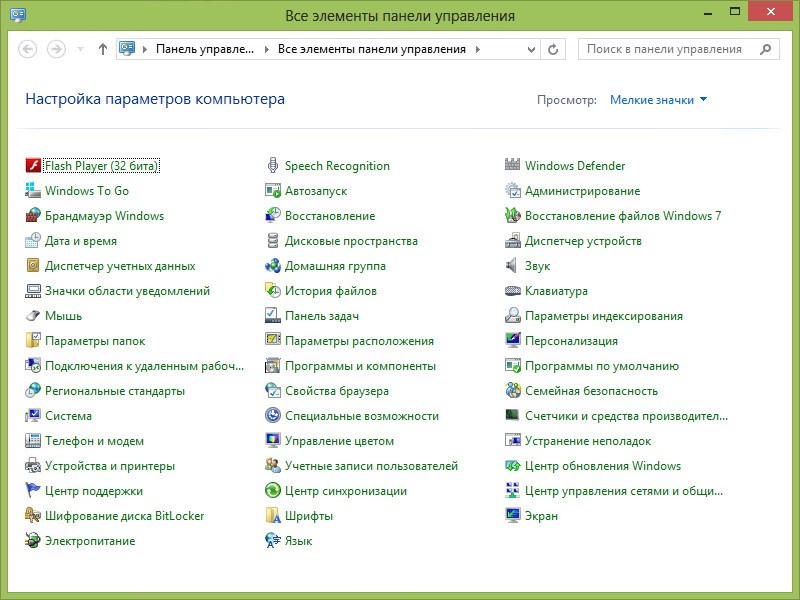
Task: Click the window system menu icon in title bar
Action: click(18, 15)
